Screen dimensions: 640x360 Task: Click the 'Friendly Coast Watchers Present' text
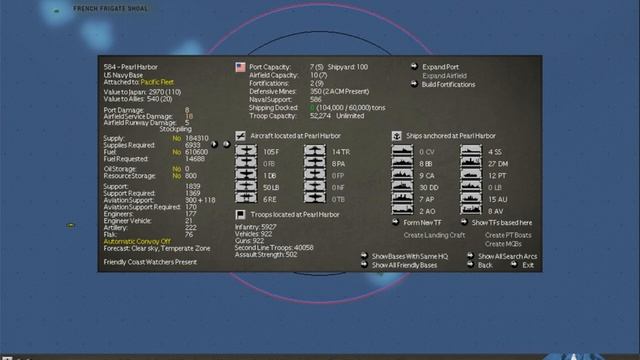(150, 262)
